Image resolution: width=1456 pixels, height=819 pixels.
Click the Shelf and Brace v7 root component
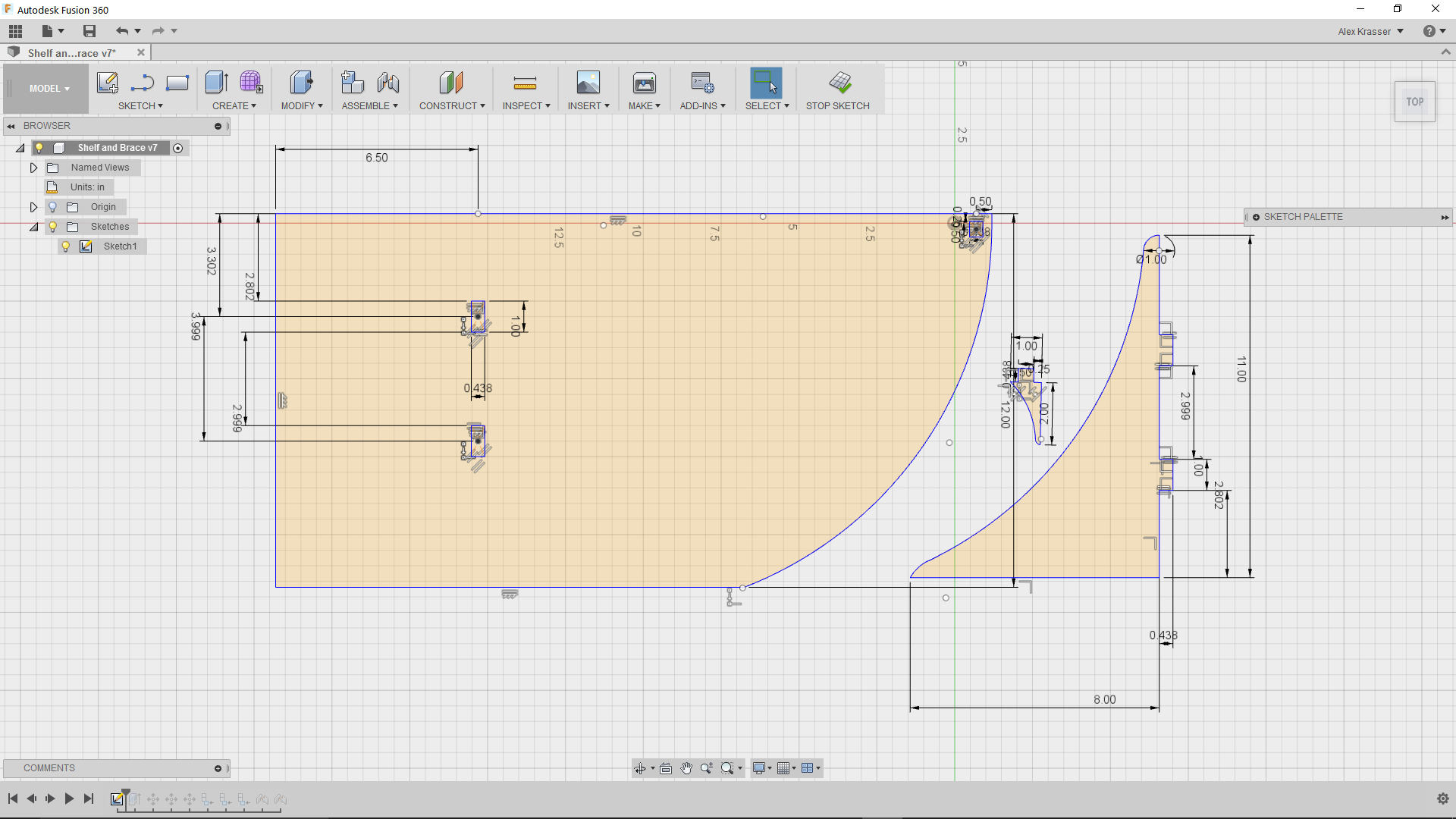(117, 147)
